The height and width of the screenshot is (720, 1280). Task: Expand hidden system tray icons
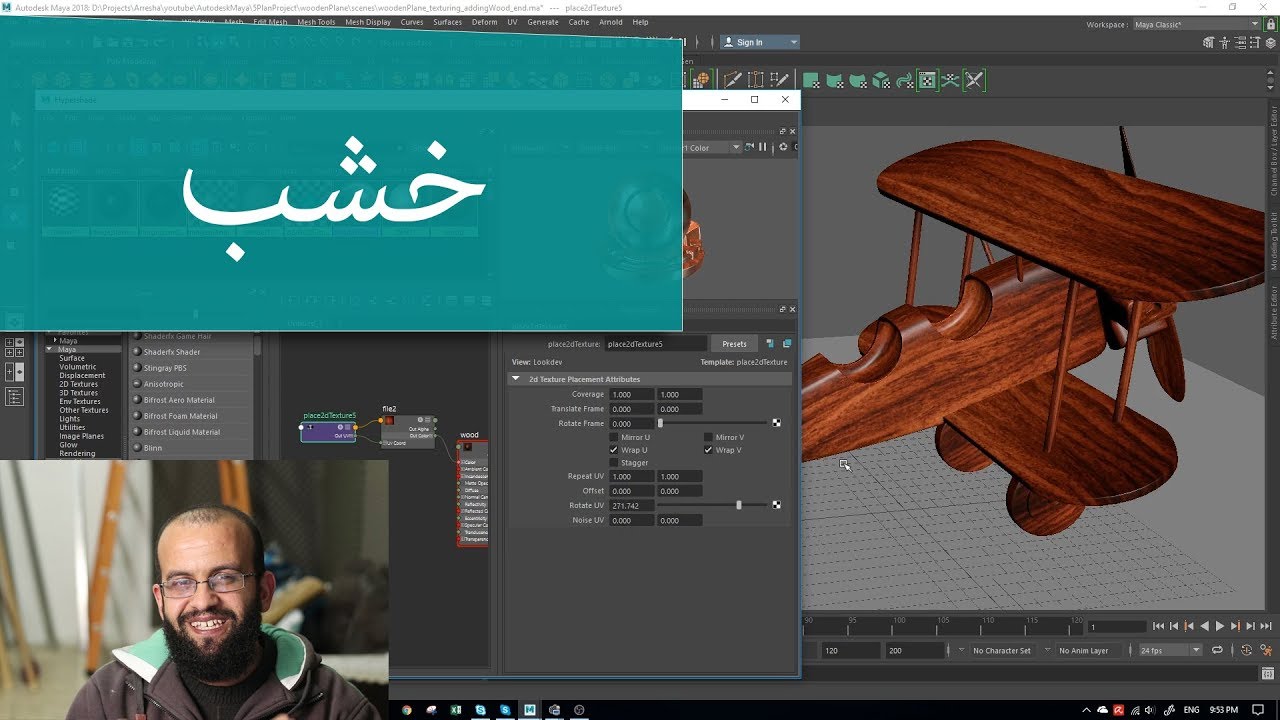coord(1086,710)
